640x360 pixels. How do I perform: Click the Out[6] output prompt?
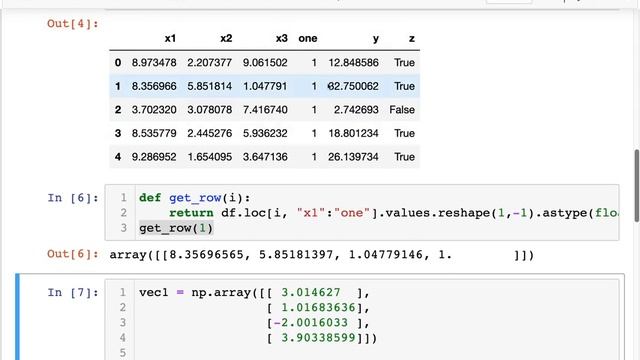point(73,254)
